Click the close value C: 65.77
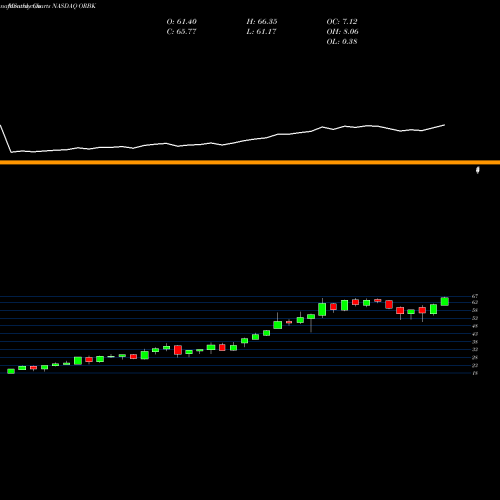Viewport: 500px width, 500px height. point(181,32)
